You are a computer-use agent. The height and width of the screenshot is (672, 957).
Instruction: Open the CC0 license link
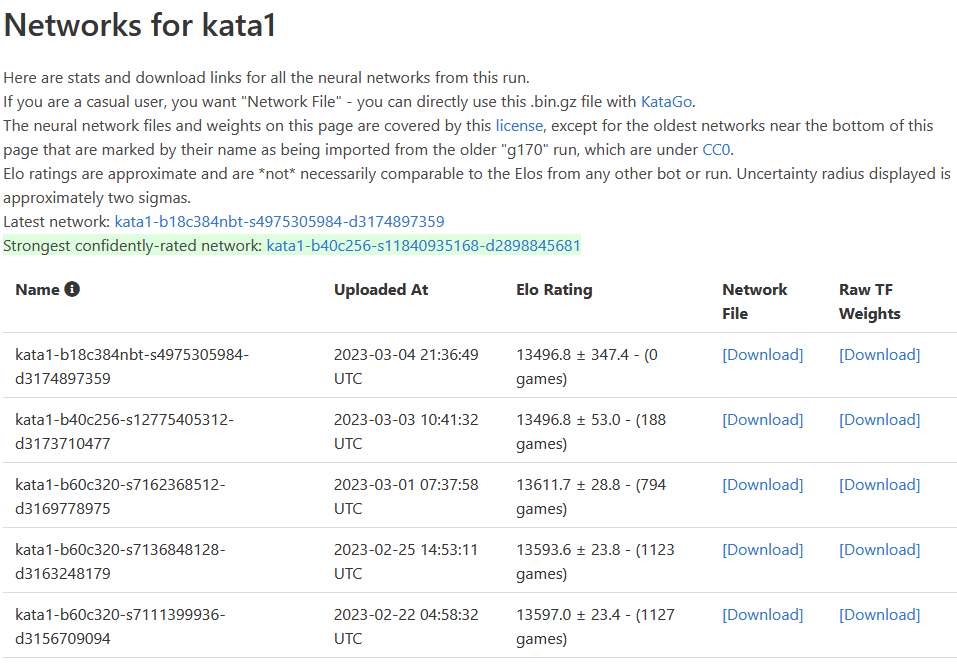click(x=717, y=150)
